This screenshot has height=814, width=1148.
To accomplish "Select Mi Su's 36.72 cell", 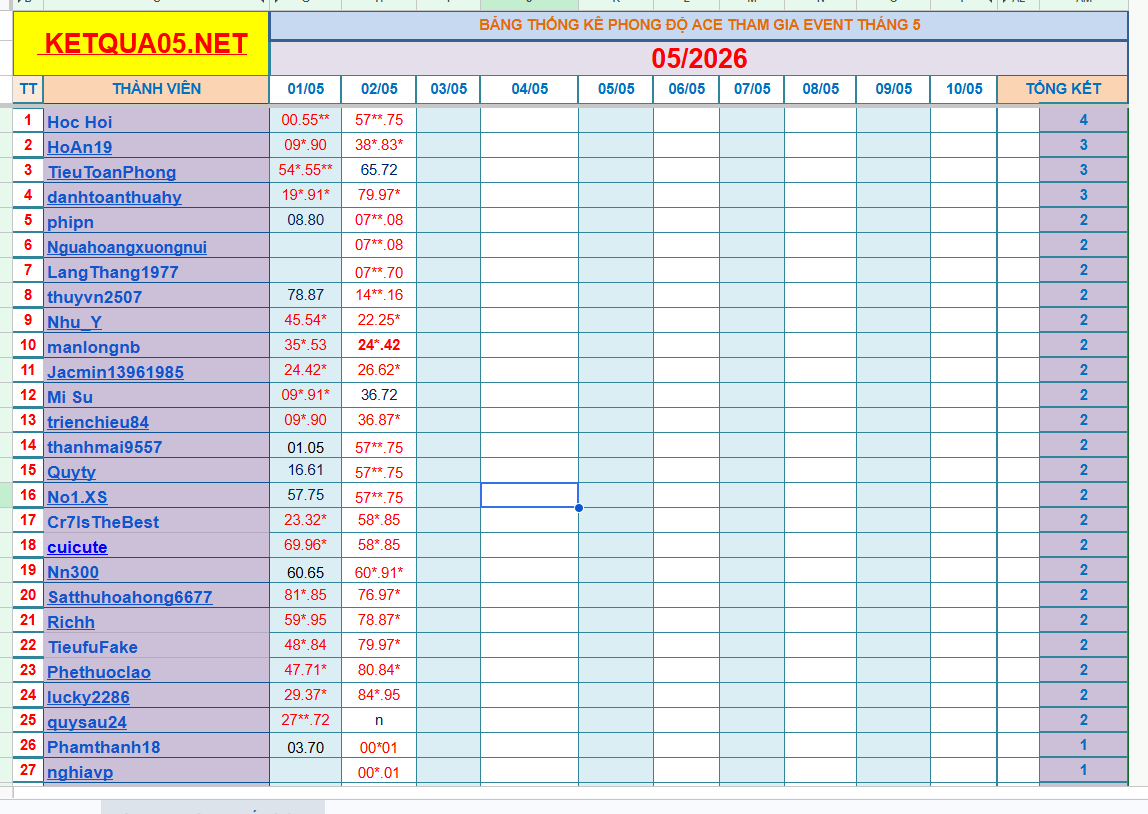I will coord(379,395).
